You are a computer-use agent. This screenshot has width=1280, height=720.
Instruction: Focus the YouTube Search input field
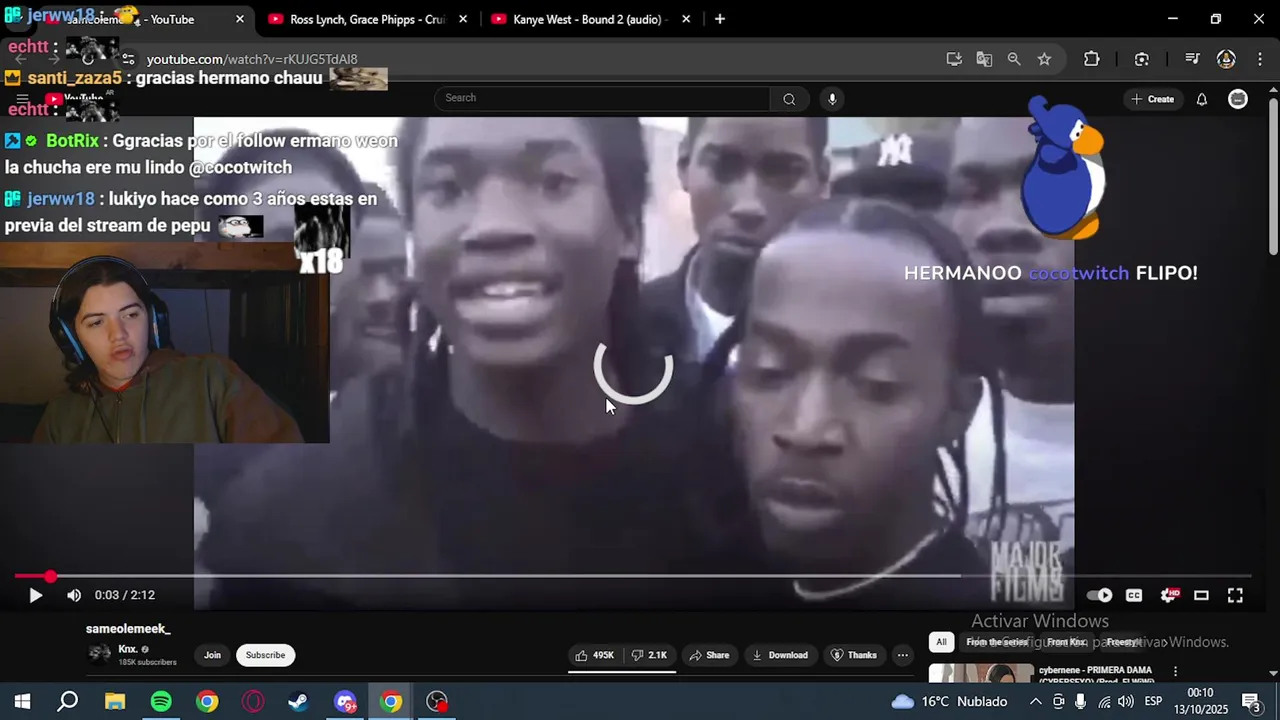[x=603, y=98]
